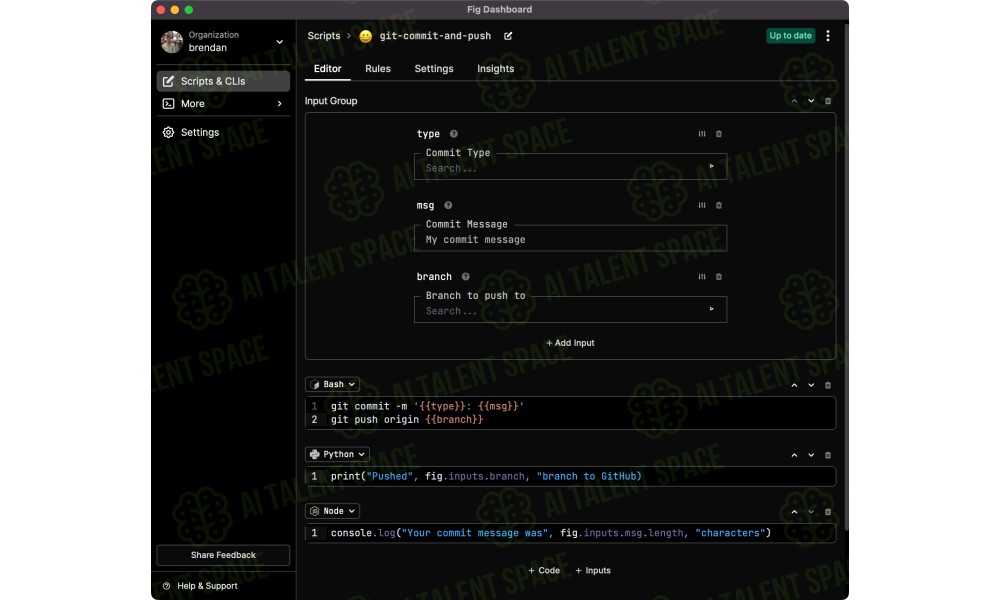Viewport: 1000px width, 600px height.
Task: Delete the Node code block
Action: pos(828,512)
